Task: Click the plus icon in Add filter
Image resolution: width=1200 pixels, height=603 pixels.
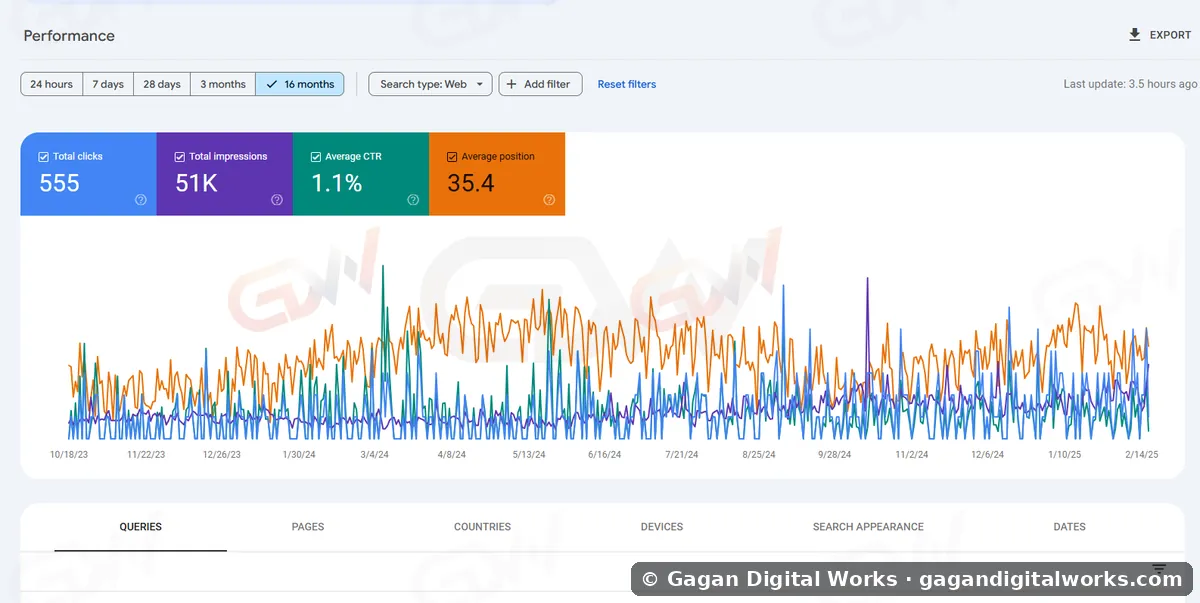Action: point(513,84)
